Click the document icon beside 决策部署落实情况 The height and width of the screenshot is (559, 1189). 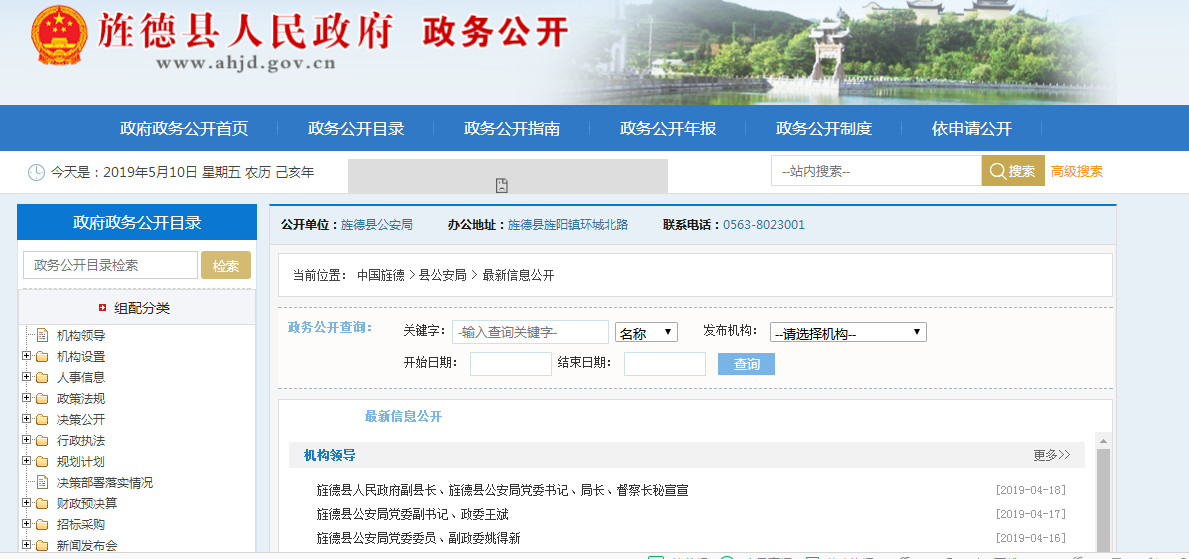42,483
